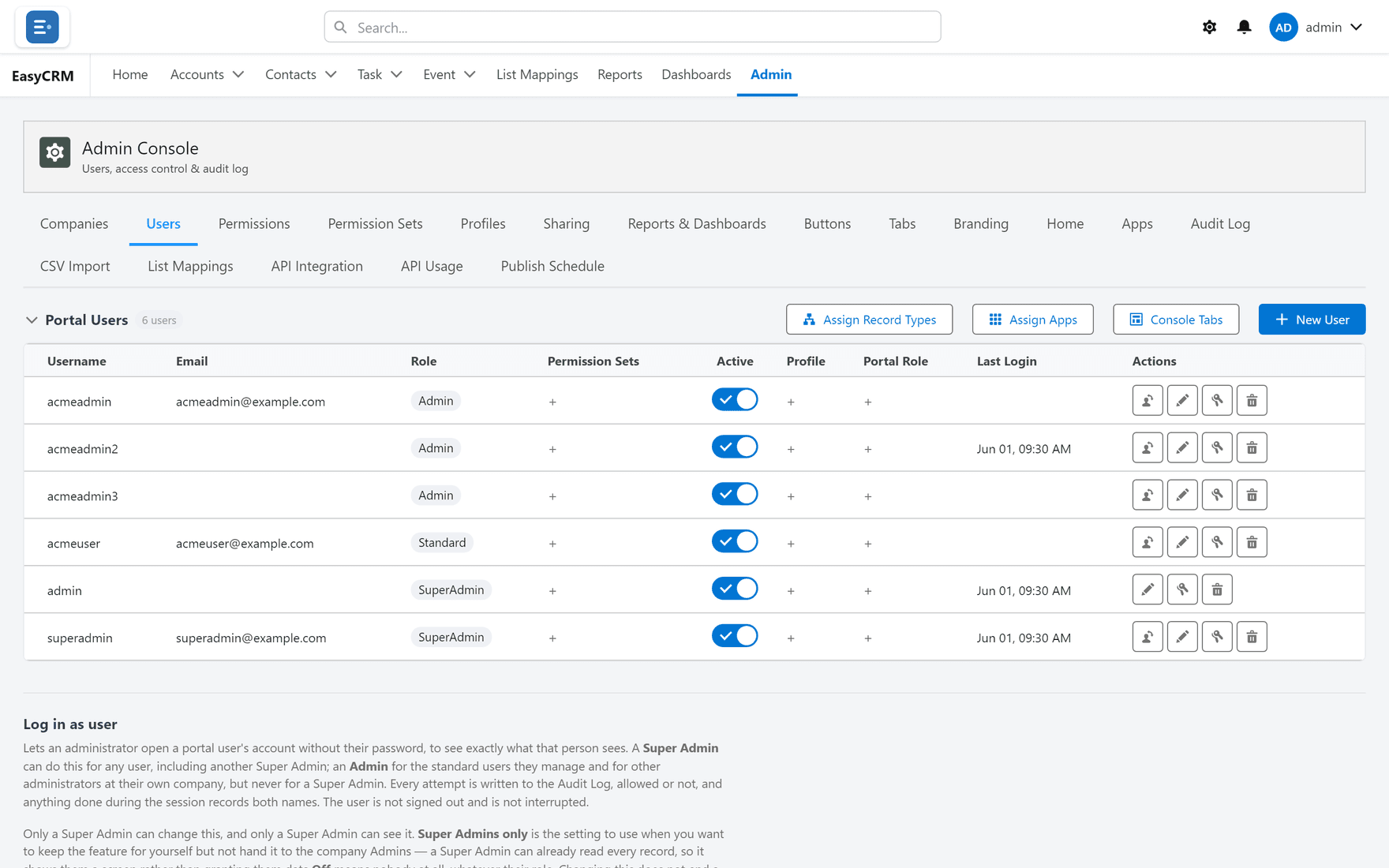Collapse the Portal Users section chevron
Image resolution: width=1389 pixels, height=868 pixels.
(32, 320)
